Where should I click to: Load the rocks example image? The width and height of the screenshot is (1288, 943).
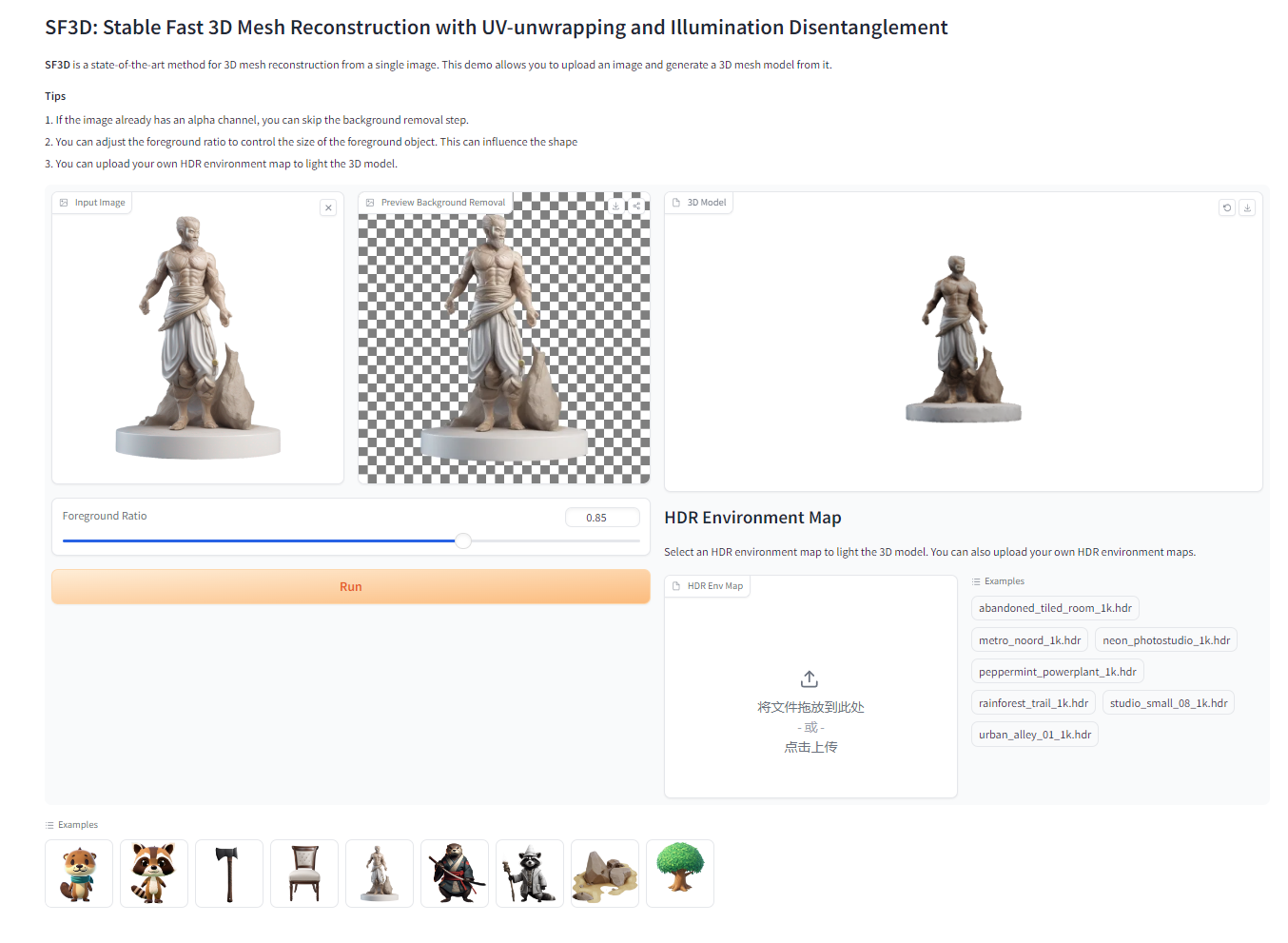point(605,874)
